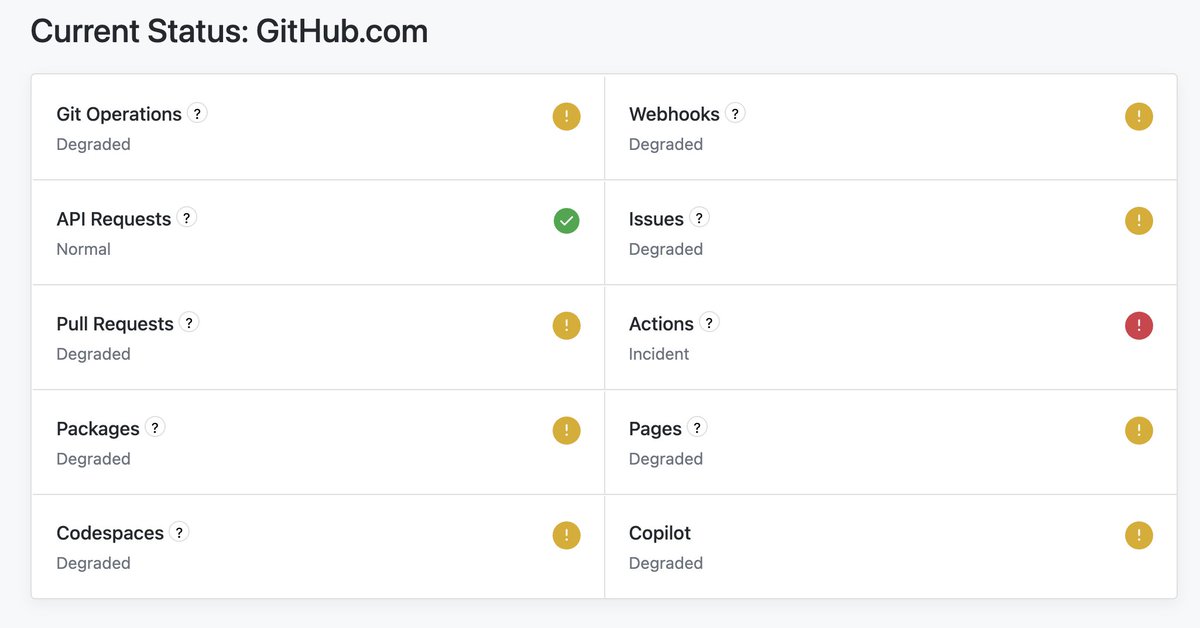
Task: Click the Issues component name
Action: (656, 219)
